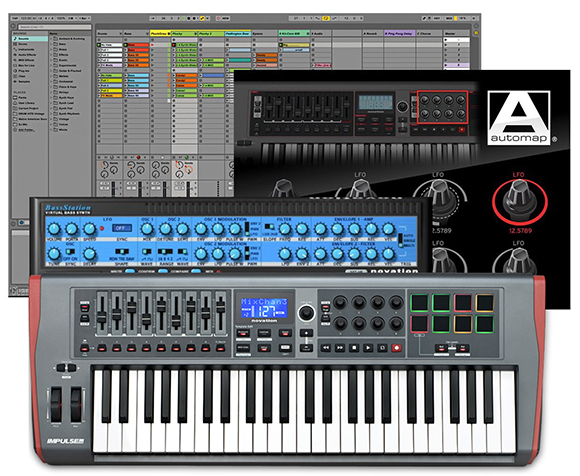Click the Drums track clip stop button
This screenshot has width=580, height=476.
click(99, 157)
